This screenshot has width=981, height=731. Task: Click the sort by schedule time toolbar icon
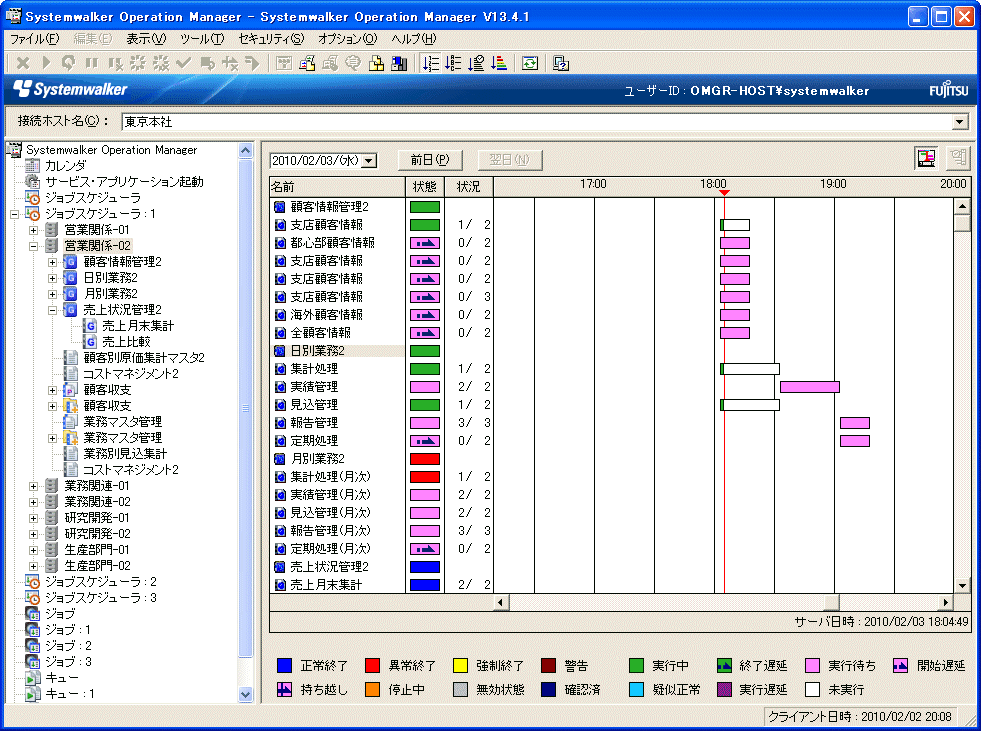[475, 63]
